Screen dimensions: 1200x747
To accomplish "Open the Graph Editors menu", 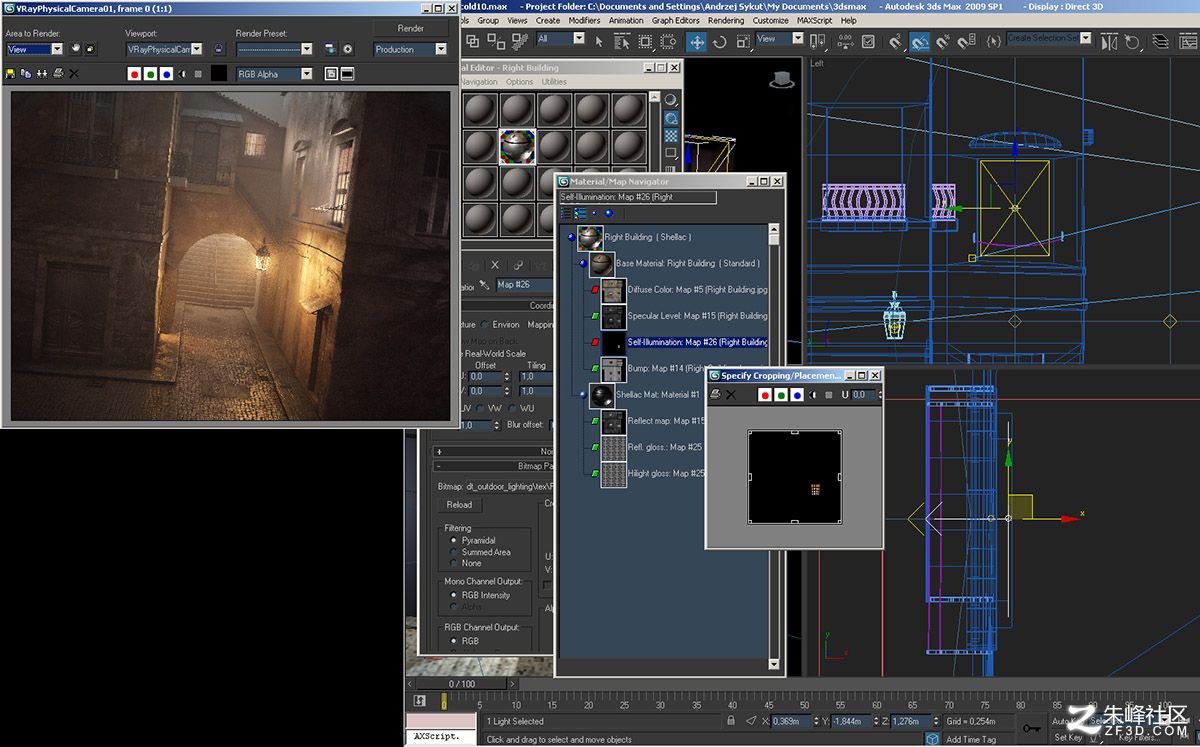I will (x=676, y=20).
